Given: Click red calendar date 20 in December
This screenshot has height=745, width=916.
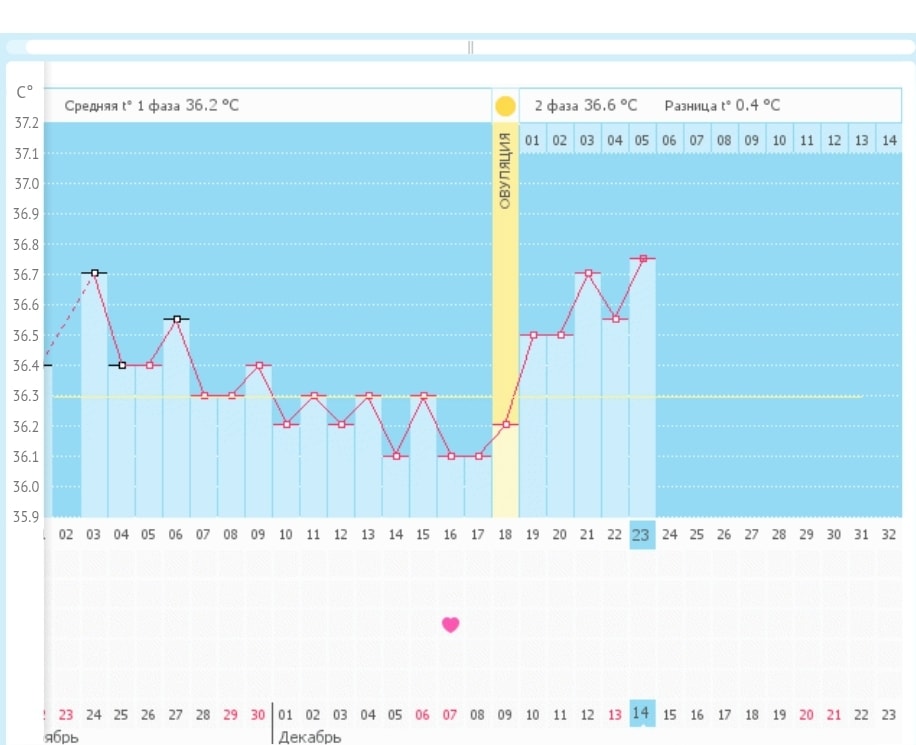Looking at the screenshot, I should tap(806, 715).
